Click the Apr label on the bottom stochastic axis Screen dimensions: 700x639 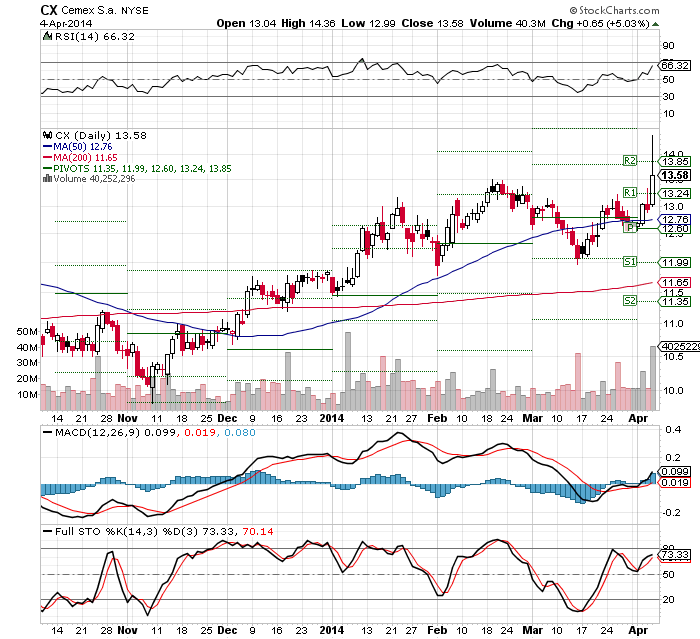coord(638,630)
